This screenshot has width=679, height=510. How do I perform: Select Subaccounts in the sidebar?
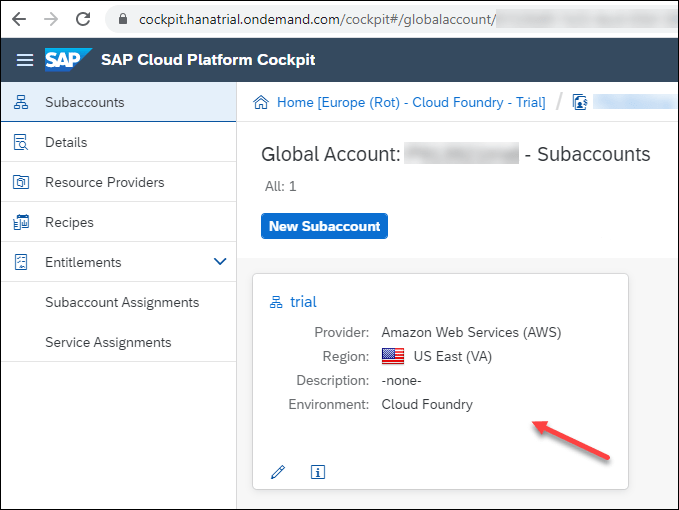119,102
